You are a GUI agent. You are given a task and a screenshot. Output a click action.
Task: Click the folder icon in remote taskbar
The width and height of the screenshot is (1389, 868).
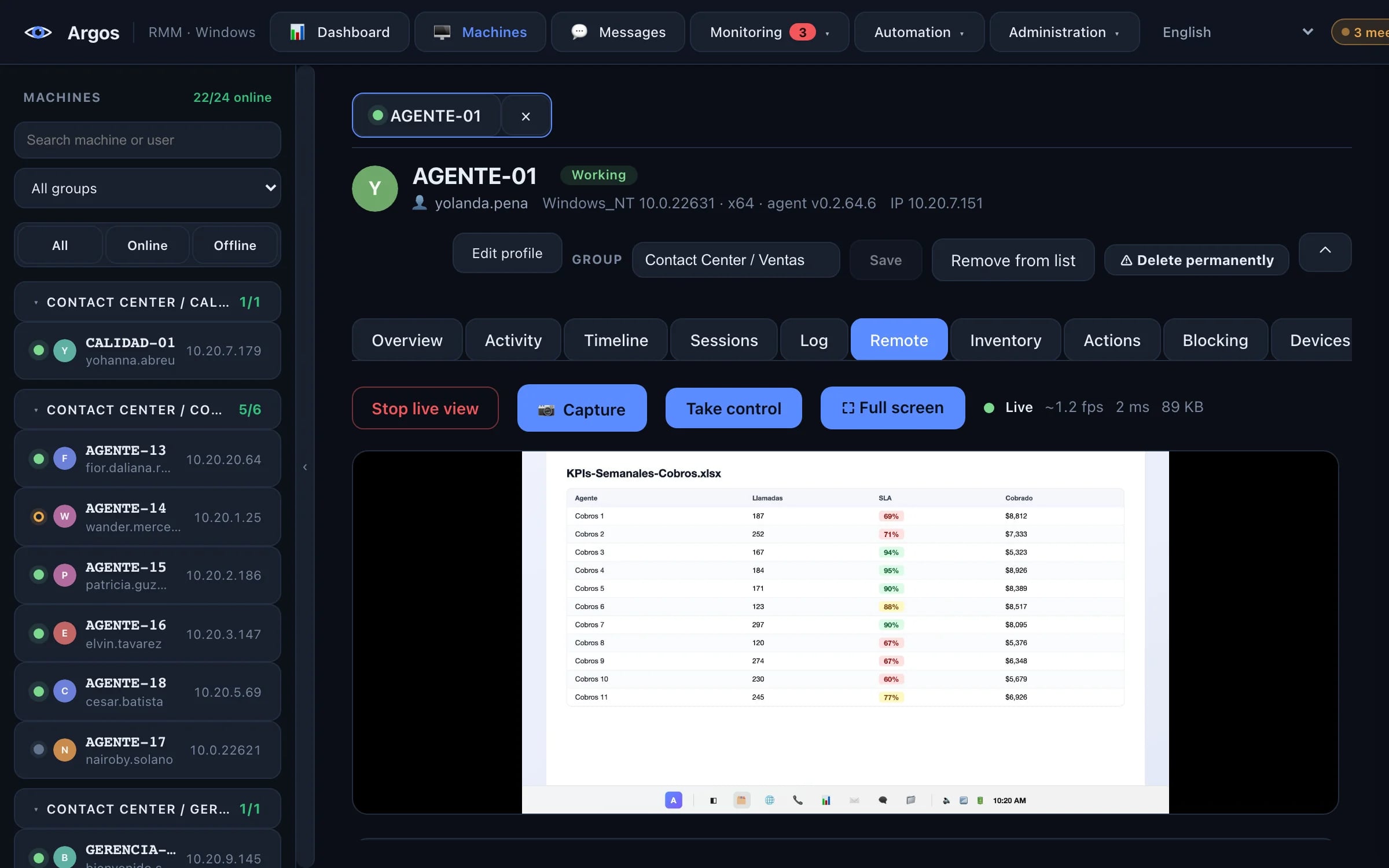(x=910, y=800)
